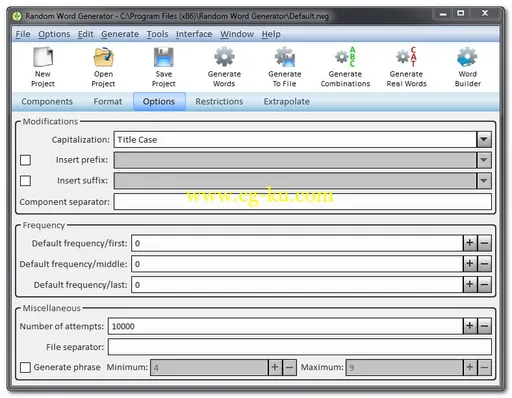
Task: Open the Capitalization dropdown arrow
Action: [x=484, y=140]
